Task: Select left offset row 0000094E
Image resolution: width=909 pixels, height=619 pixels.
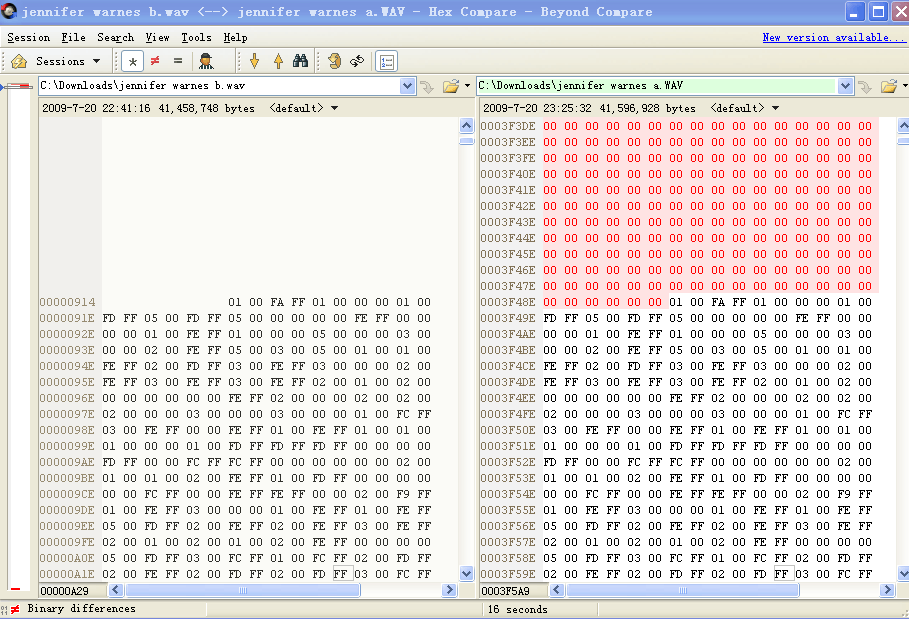Action: pos(67,366)
